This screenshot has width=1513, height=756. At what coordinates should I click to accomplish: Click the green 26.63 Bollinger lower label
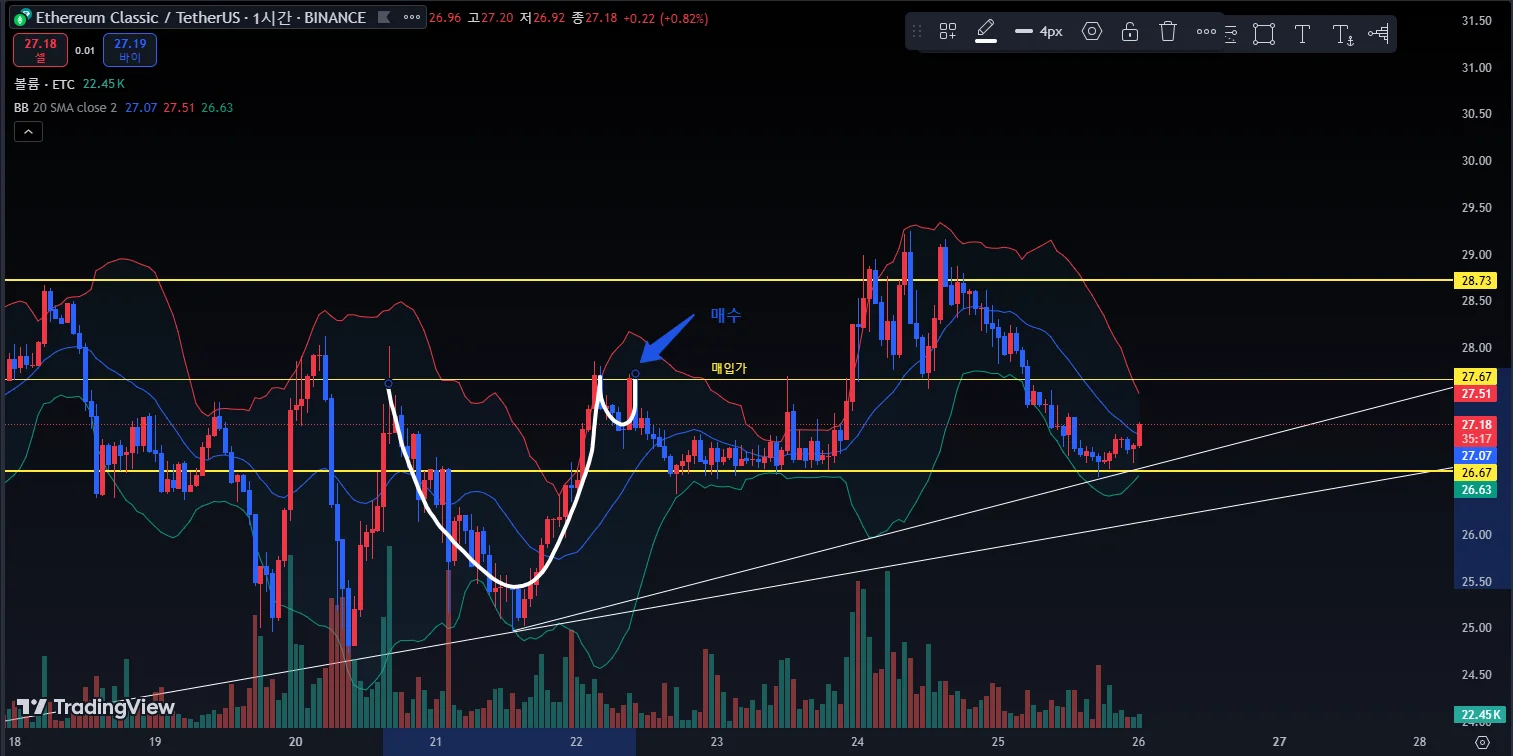(1475, 490)
